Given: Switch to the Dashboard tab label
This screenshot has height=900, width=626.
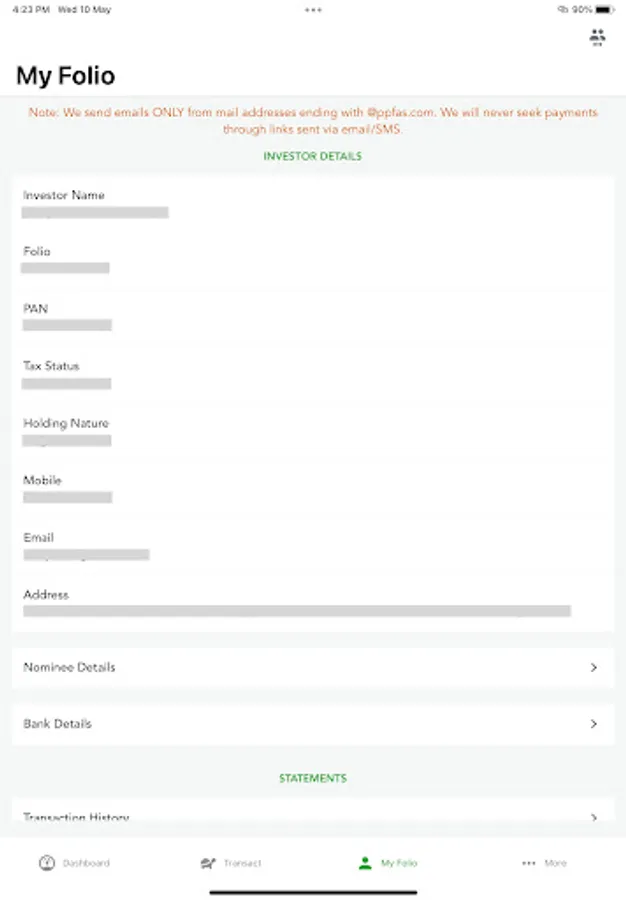Looking at the screenshot, I should pyautogui.click(x=86, y=863).
